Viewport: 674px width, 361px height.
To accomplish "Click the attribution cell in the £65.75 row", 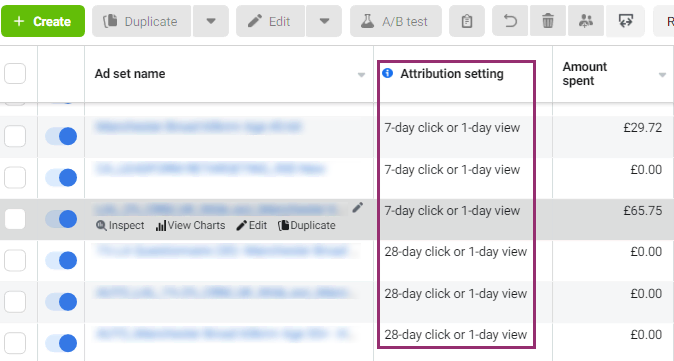I will tap(452, 211).
